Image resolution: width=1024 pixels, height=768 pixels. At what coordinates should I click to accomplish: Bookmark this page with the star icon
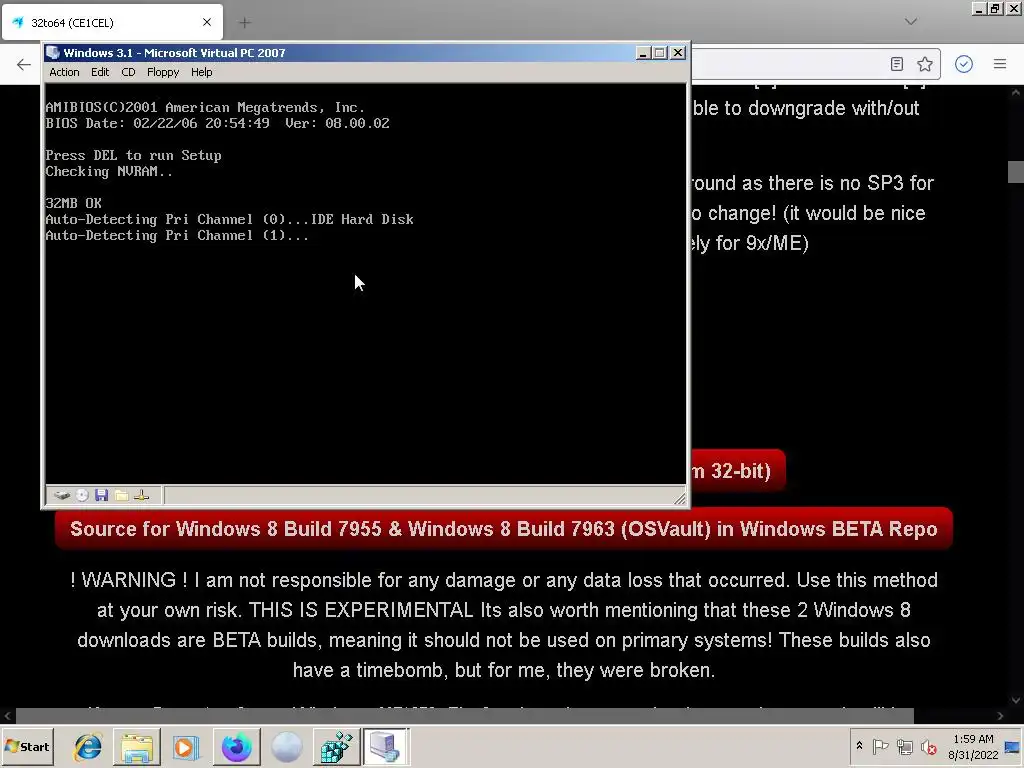(925, 64)
